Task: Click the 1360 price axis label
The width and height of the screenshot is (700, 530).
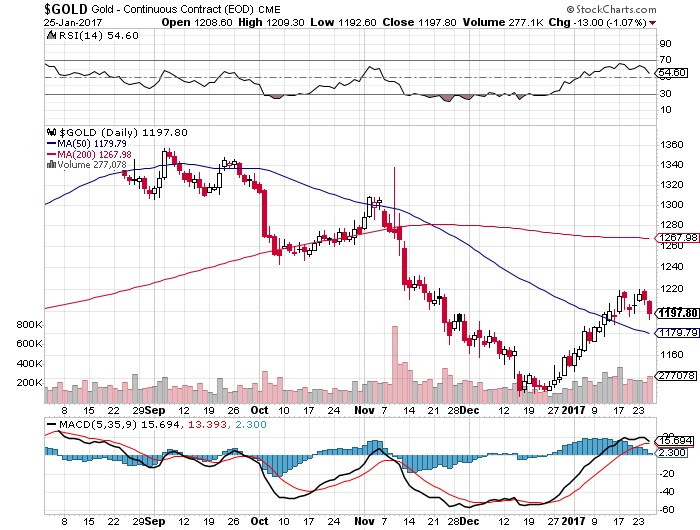Action: 671,145
